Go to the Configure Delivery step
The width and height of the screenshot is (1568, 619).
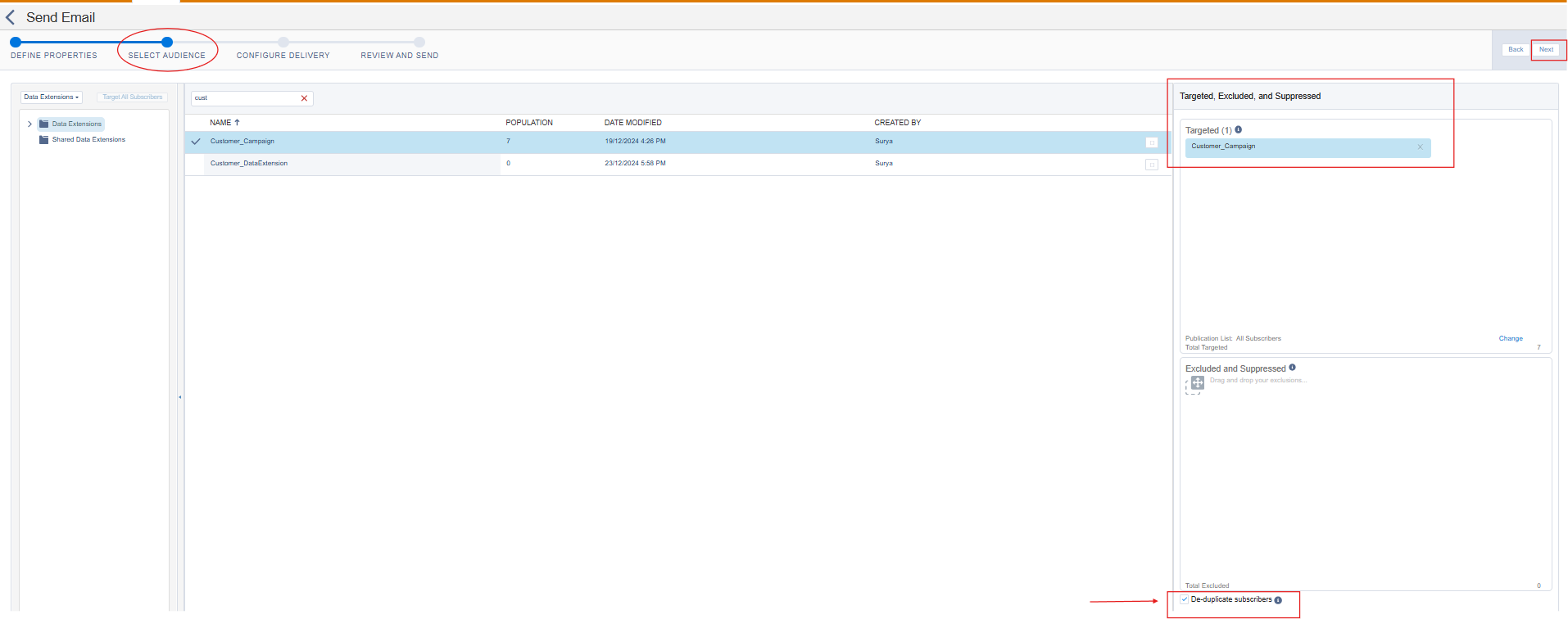[x=283, y=43]
